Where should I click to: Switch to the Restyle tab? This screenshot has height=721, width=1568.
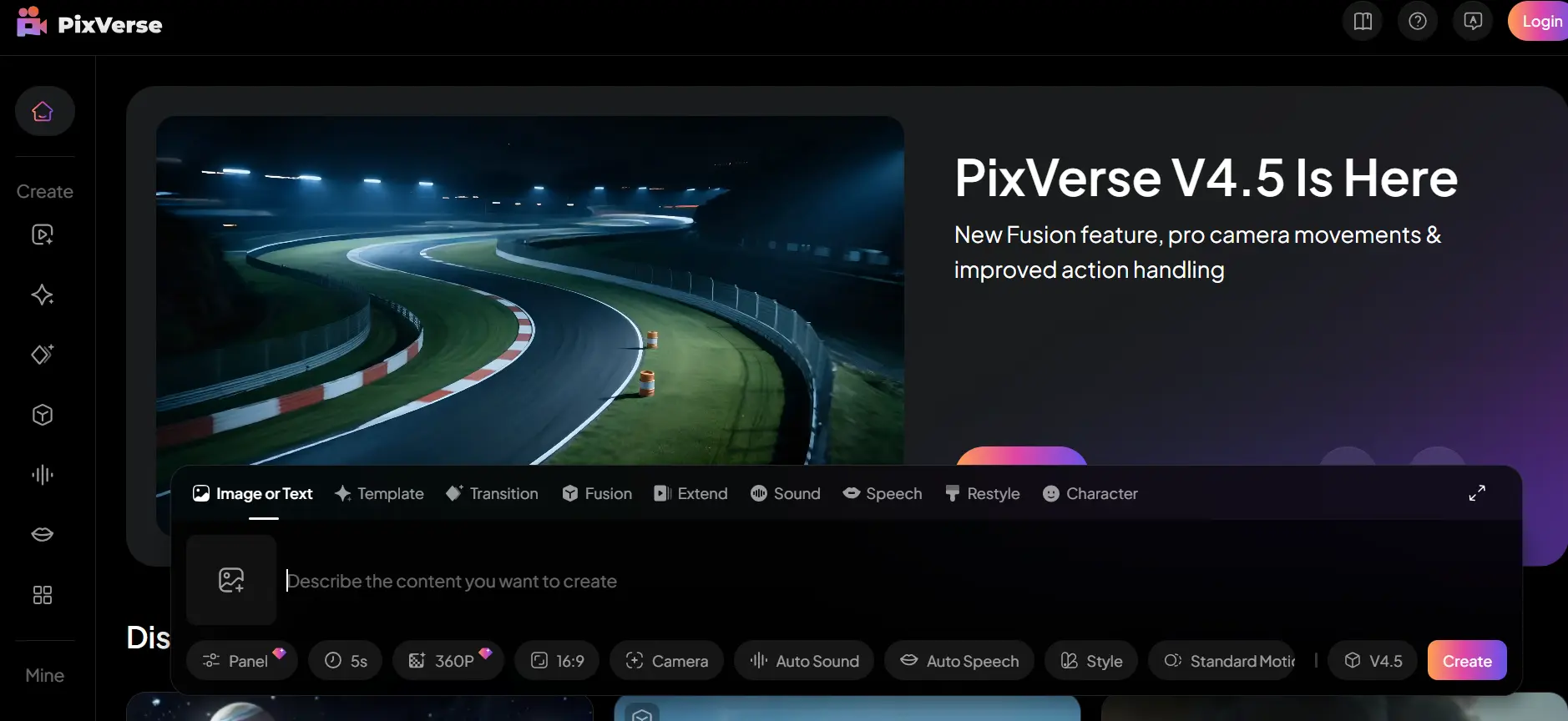point(982,494)
